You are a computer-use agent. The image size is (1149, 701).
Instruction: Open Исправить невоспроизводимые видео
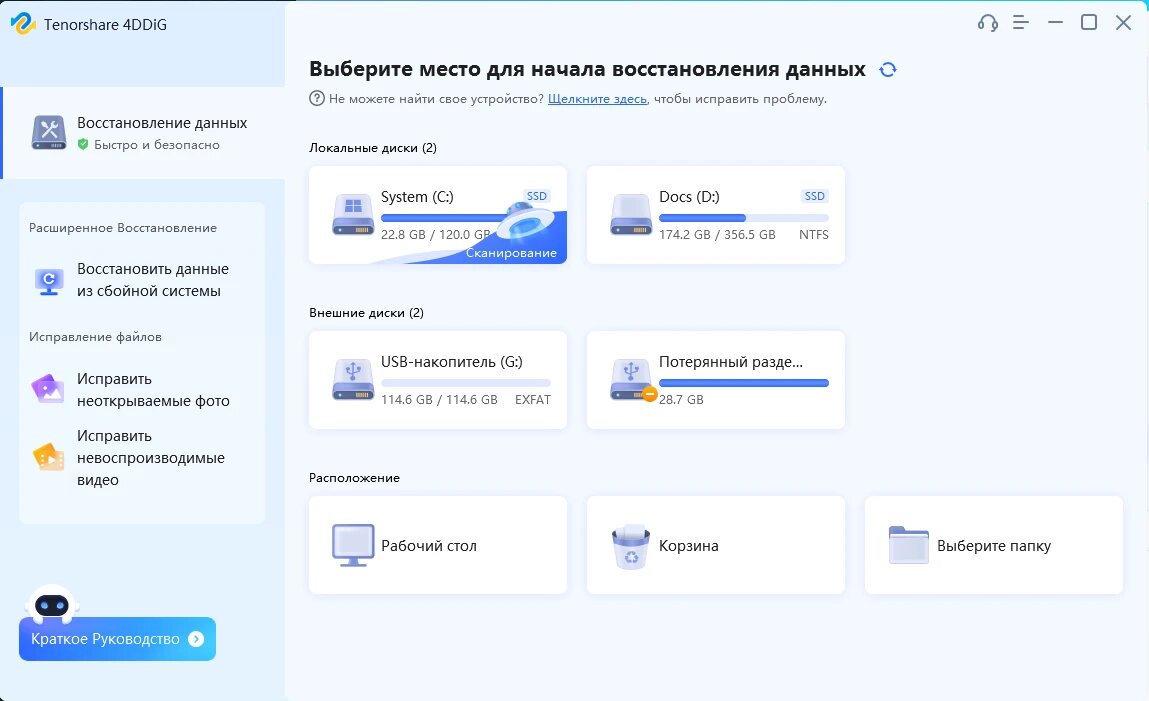[142, 458]
